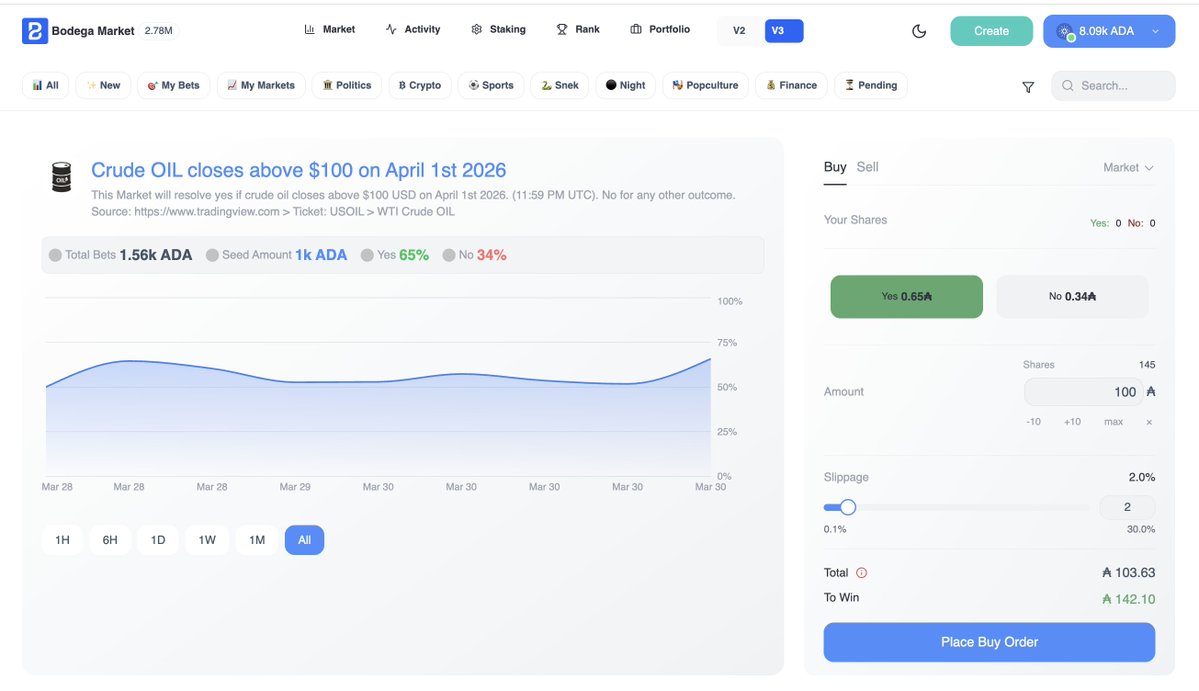This screenshot has width=1199, height=691.
Task: Click the Total Bets 1.56k ADA value
Action: (x=156, y=255)
